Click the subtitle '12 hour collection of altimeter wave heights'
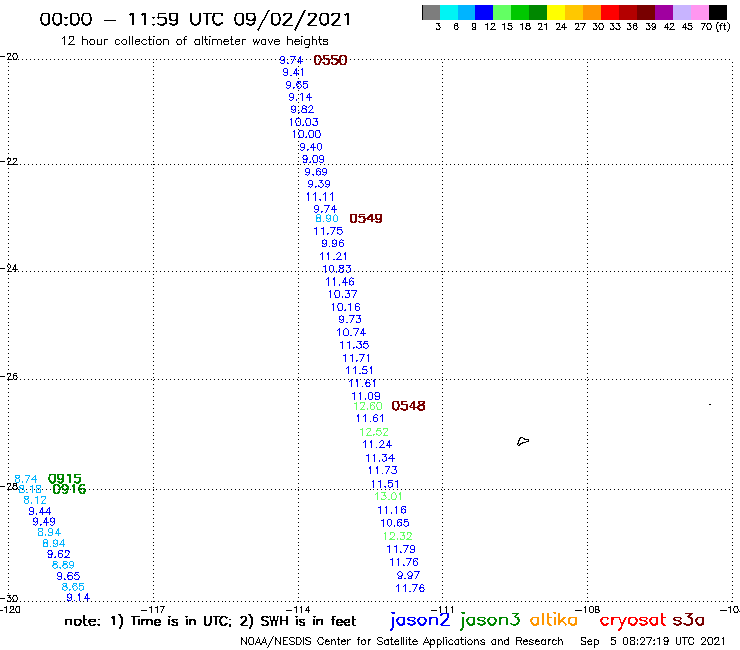The height and width of the screenshot is (650, 740). pos(194,41)
